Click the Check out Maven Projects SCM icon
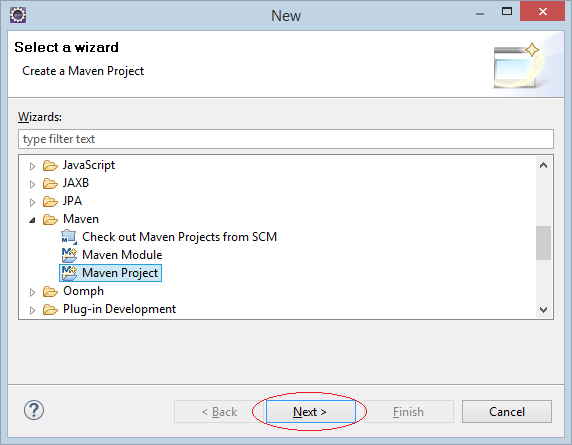This screenshot has height=445, width=572. (69, 237)
